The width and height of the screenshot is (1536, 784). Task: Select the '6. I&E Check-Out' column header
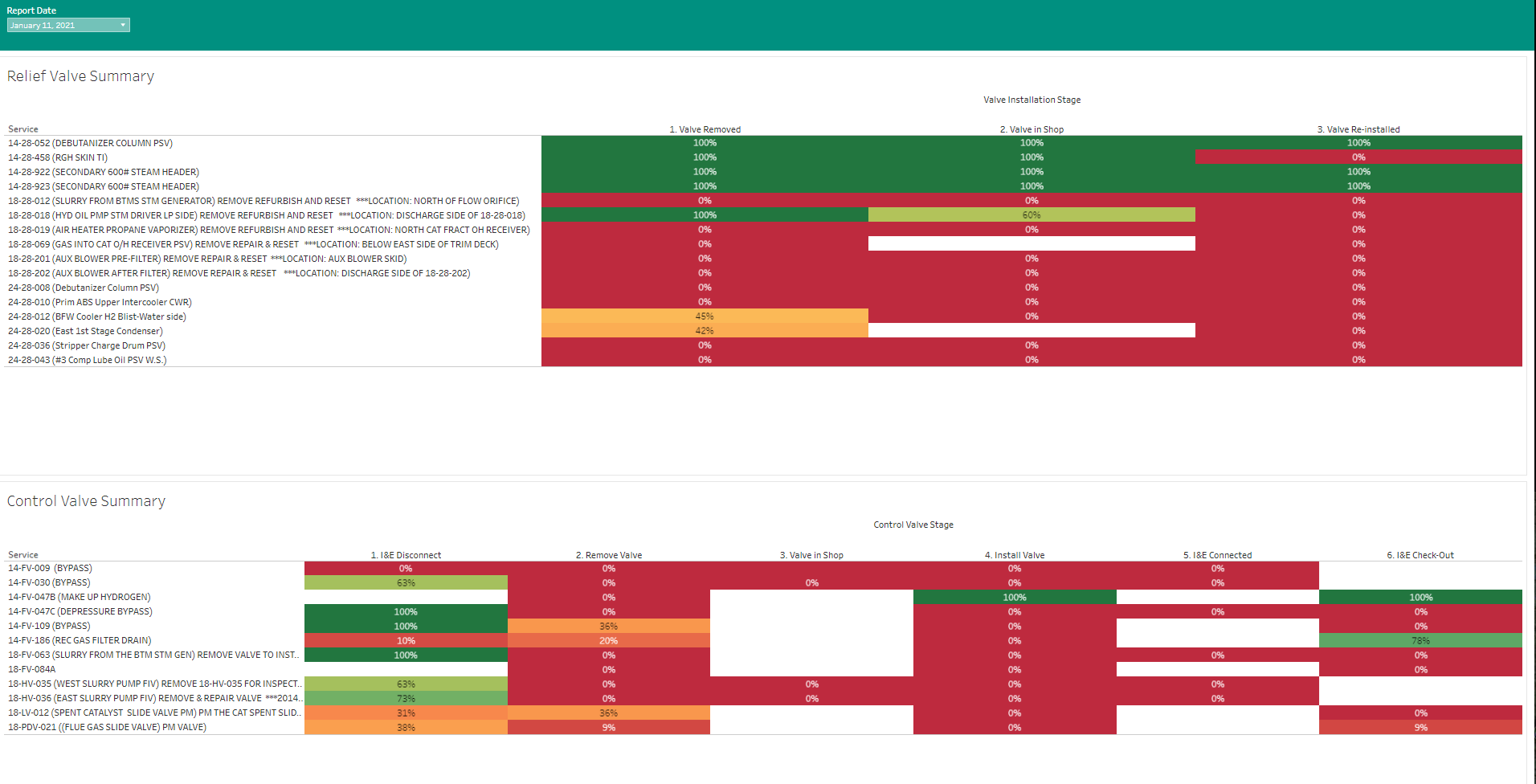1420,555
